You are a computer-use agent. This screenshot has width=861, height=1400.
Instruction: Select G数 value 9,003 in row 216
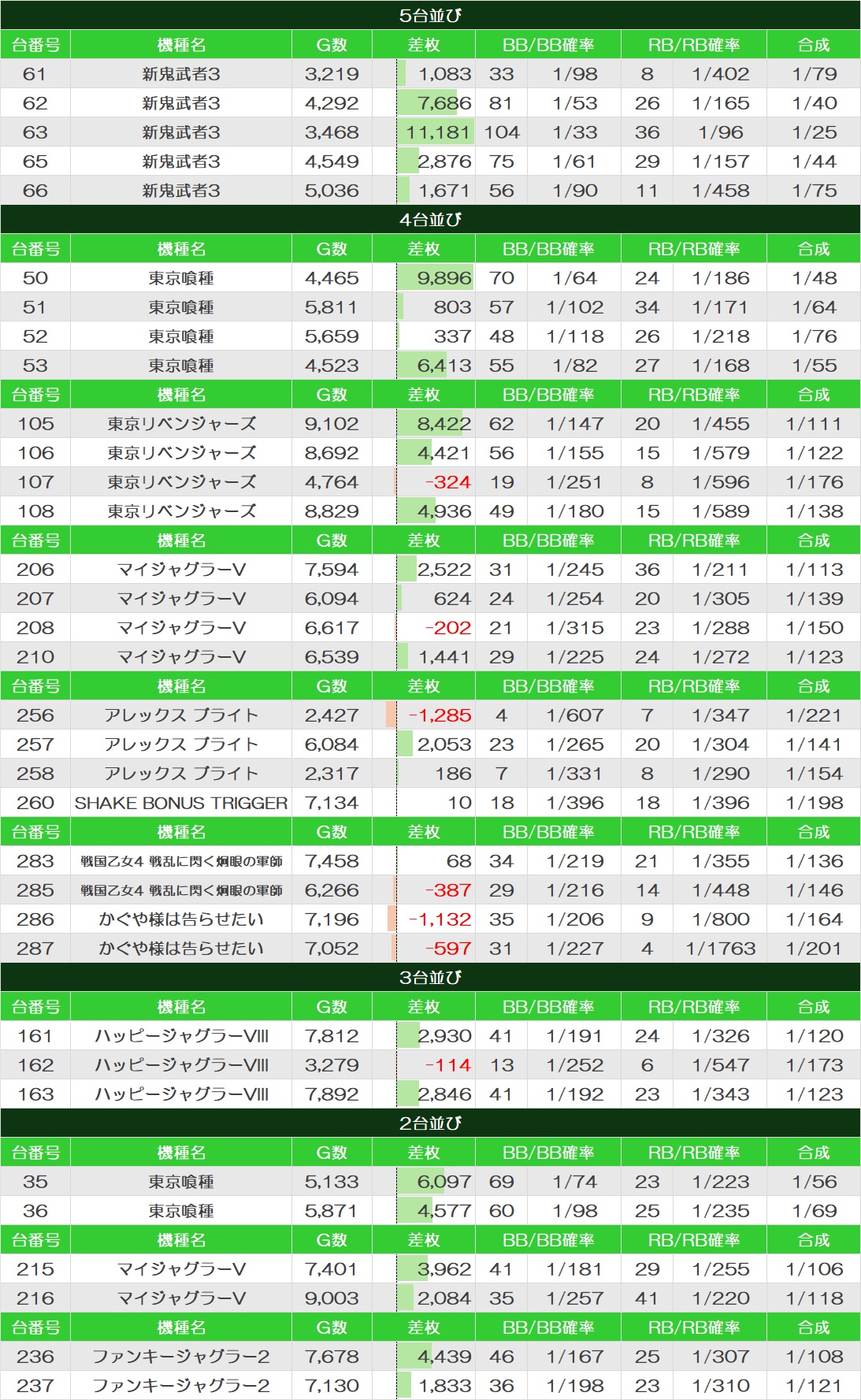coord(332,1298)
